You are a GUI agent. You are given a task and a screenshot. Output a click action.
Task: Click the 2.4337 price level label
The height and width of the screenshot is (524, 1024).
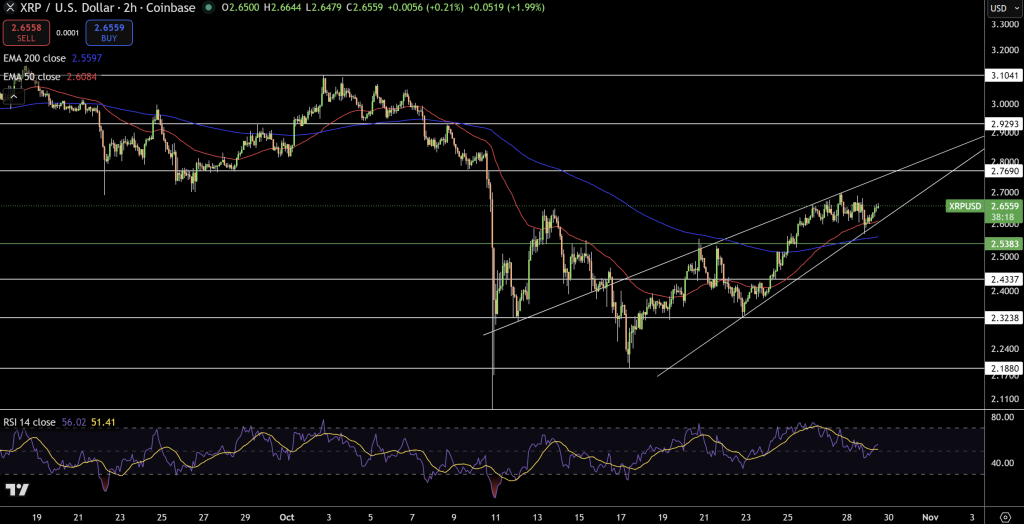click(1004, 279)
